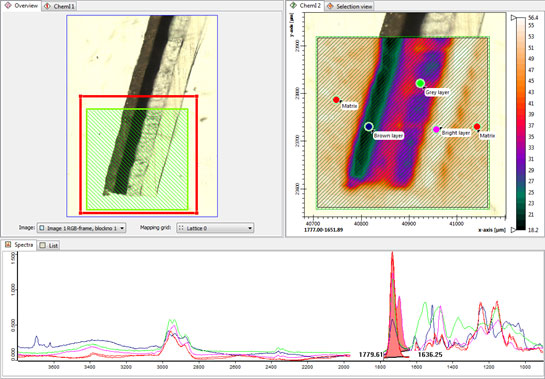
Task: Click the Bright layer label
Action: 456,133
